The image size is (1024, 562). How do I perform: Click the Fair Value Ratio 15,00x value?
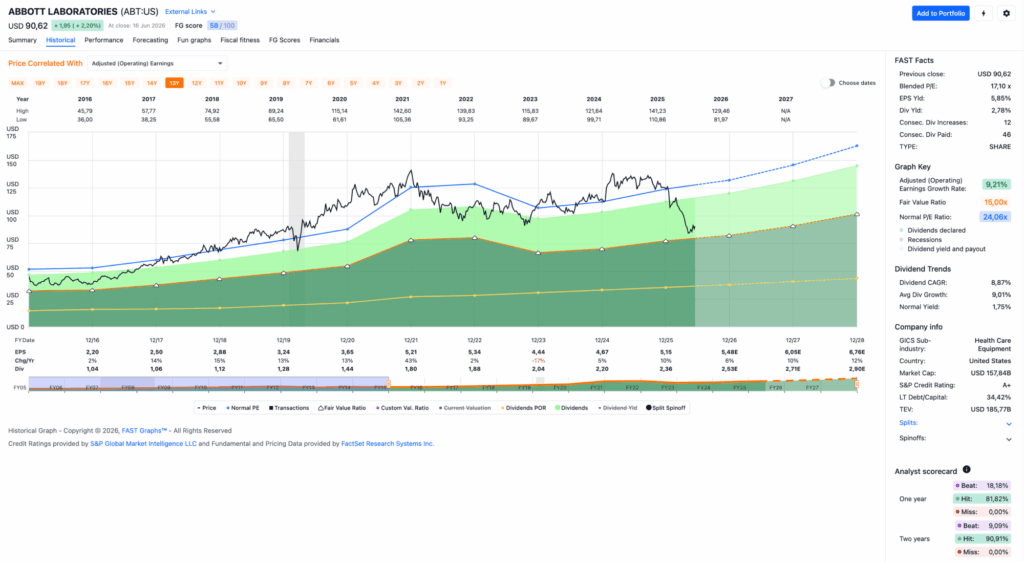[x=996, y=202]
